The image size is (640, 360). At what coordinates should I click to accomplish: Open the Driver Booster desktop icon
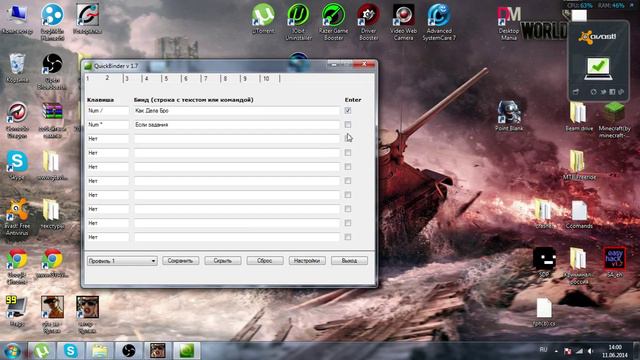(x=369, y=22)
